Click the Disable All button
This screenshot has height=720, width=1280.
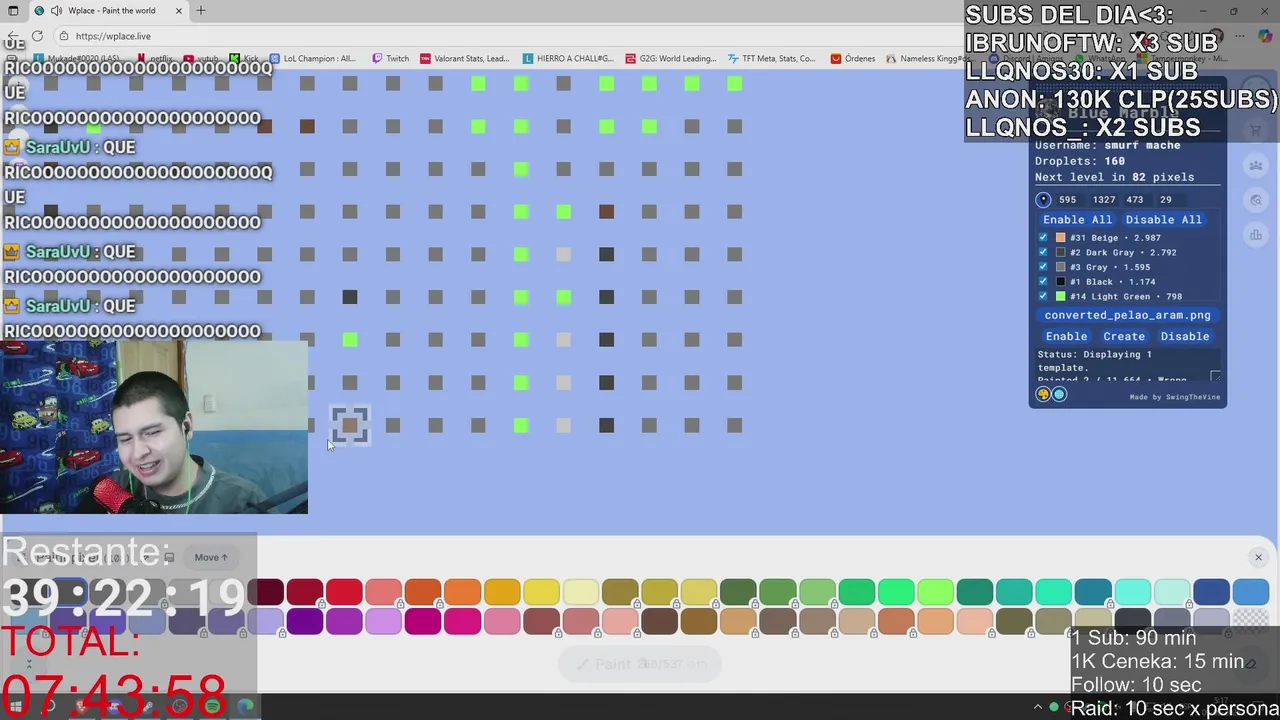(1163, 219)
